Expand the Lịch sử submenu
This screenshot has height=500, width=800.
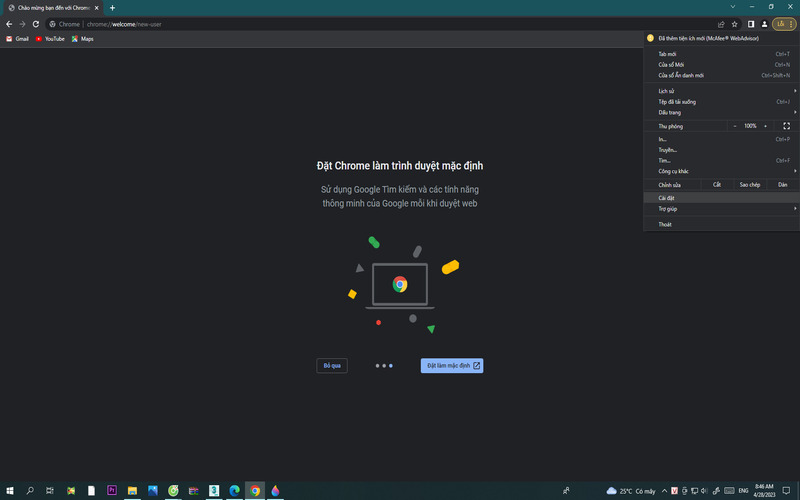721,91
